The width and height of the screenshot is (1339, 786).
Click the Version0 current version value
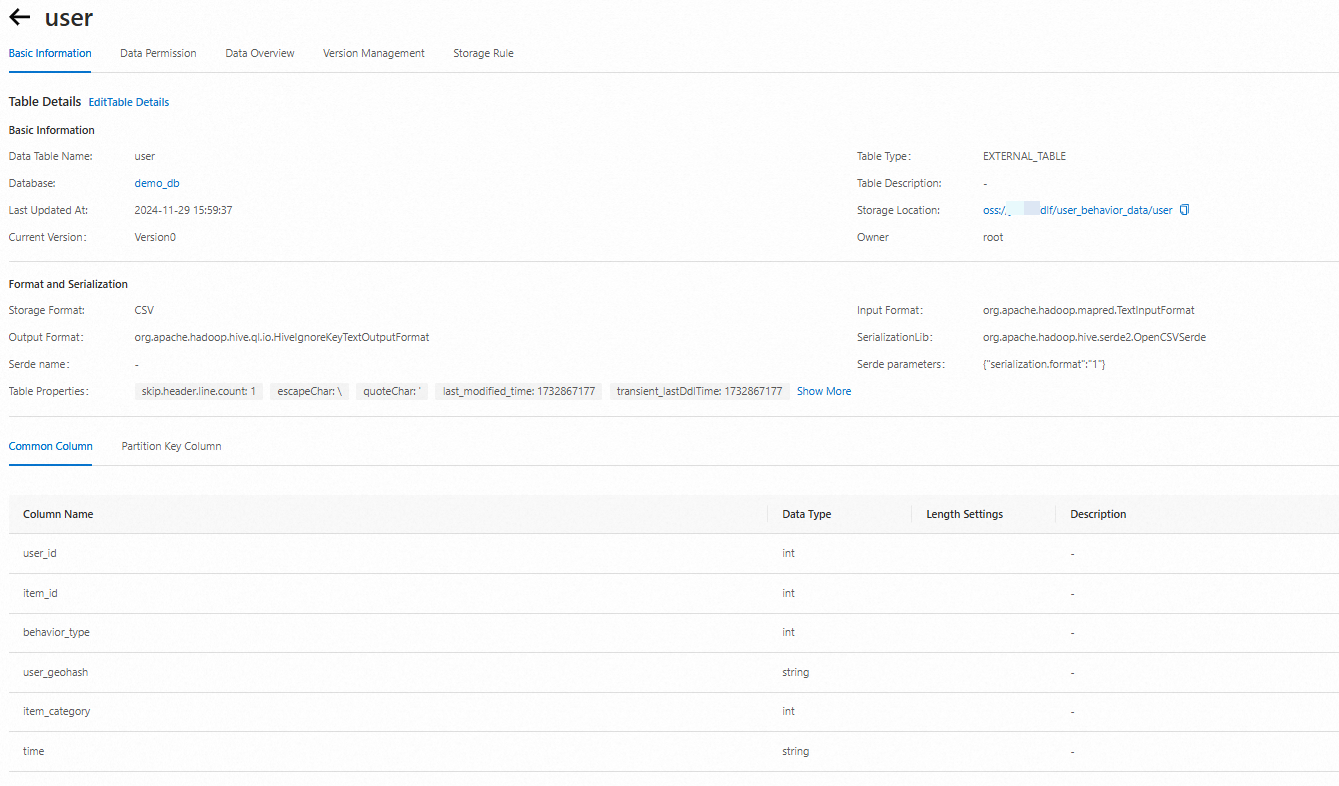(155, 237)
